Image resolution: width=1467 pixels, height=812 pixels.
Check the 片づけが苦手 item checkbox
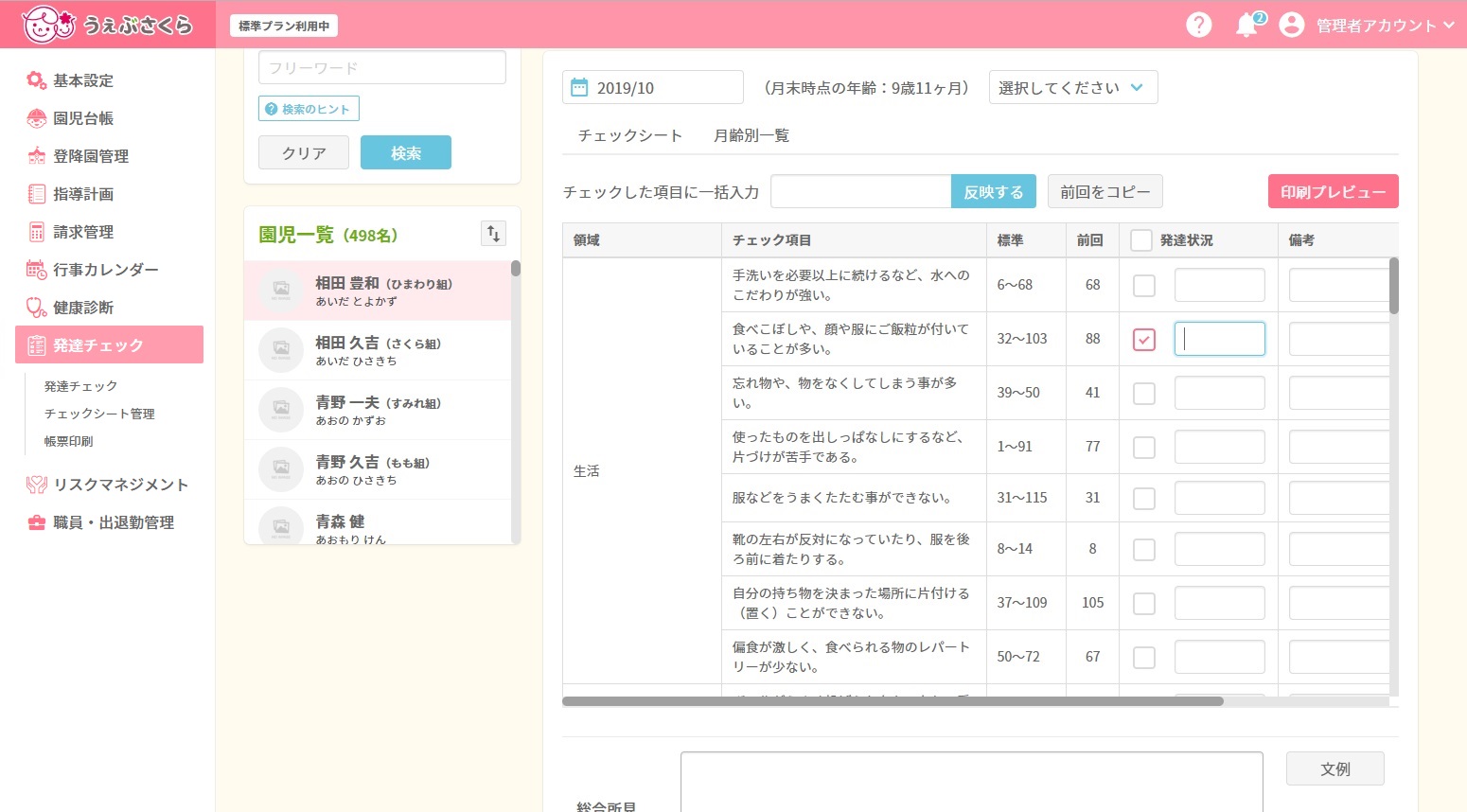[x=1144, y=447]
